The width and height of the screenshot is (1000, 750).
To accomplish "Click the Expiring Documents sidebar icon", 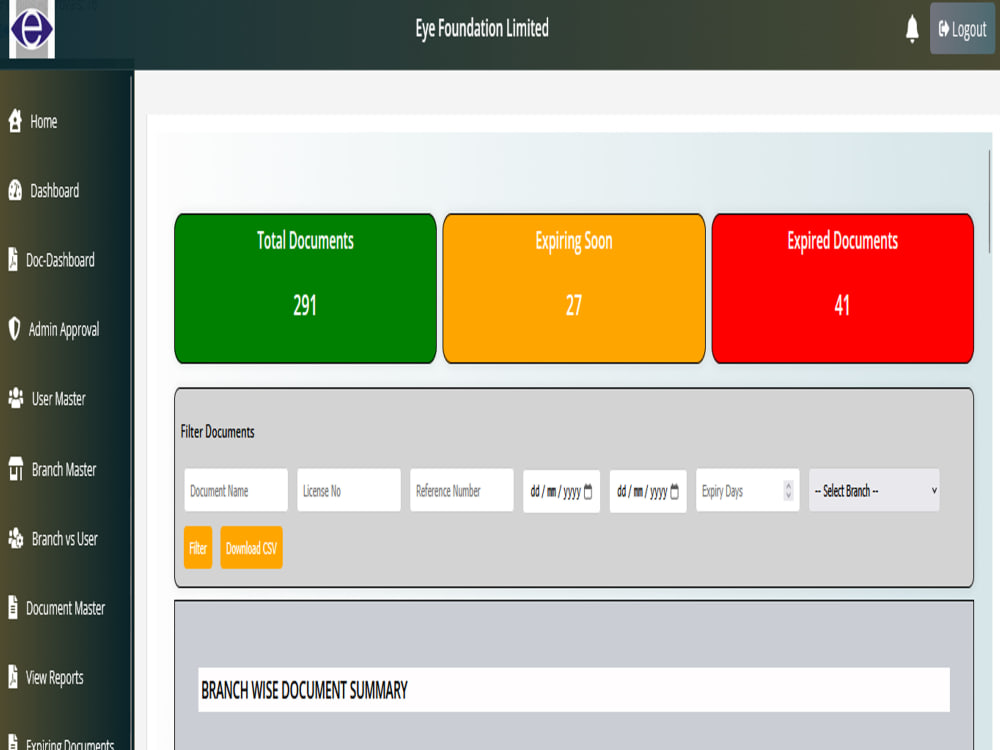I will 13,742.
